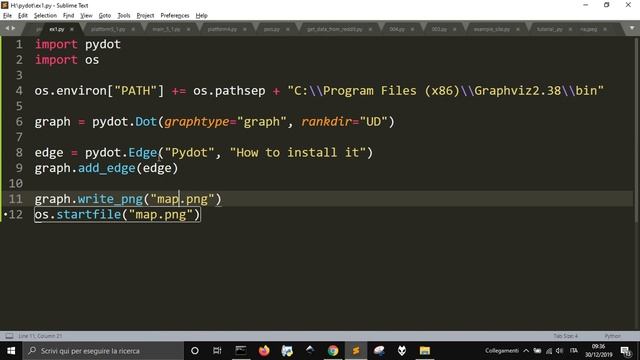Open the Goto menu

(x=105, y=16)
